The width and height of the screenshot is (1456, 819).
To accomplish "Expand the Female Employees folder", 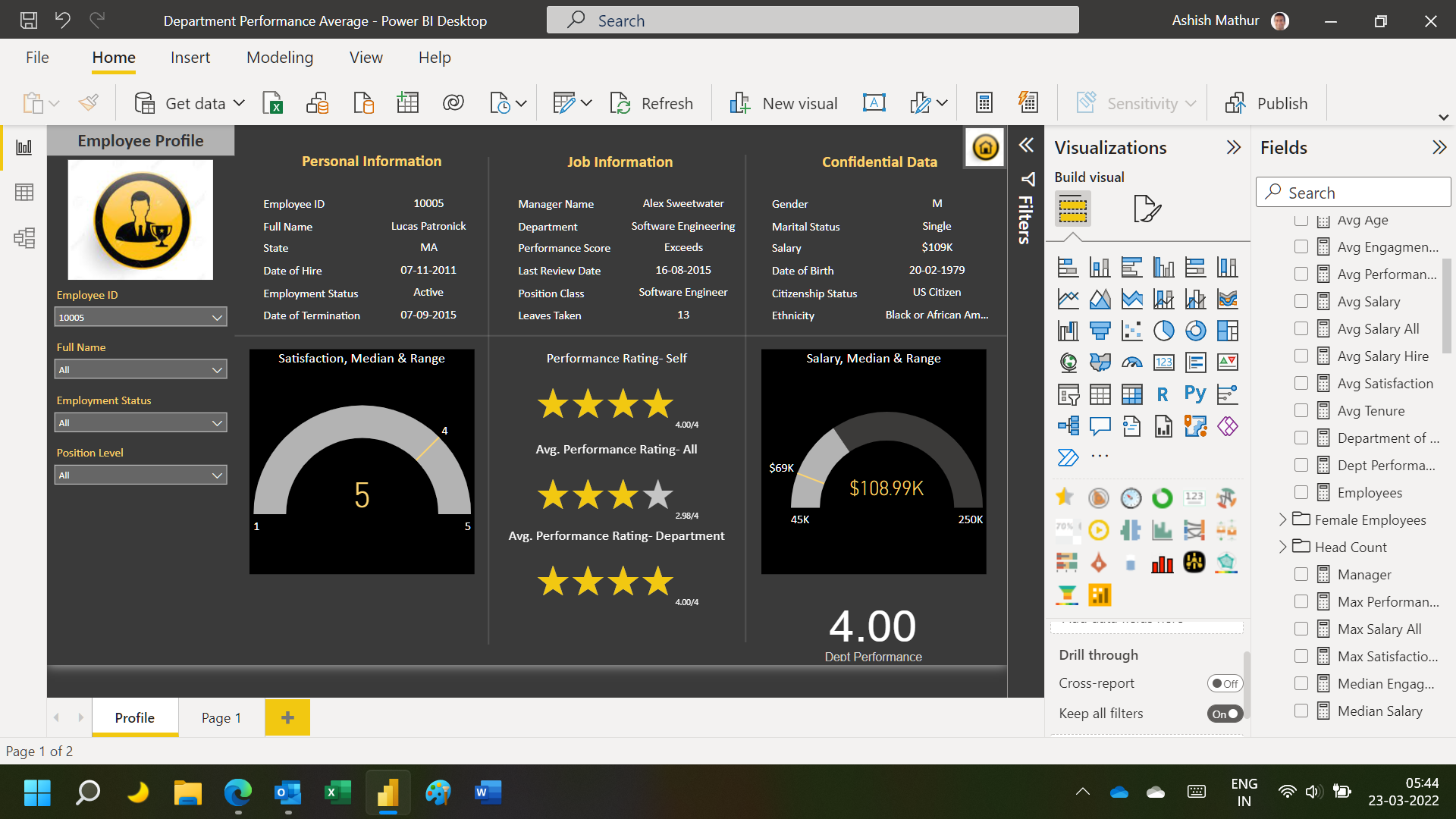I will click(x=1282, y=519).
